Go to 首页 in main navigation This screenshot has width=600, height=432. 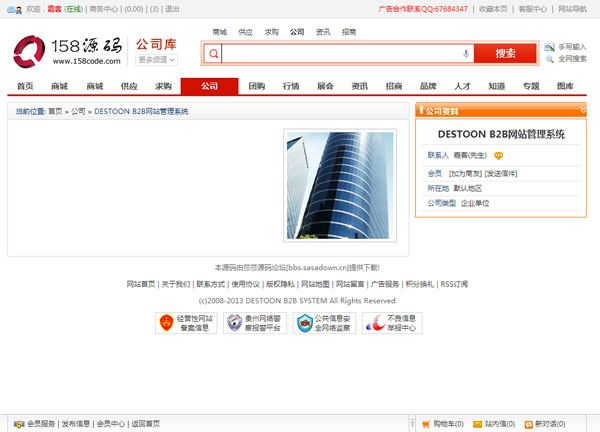[x=25, y=86]
